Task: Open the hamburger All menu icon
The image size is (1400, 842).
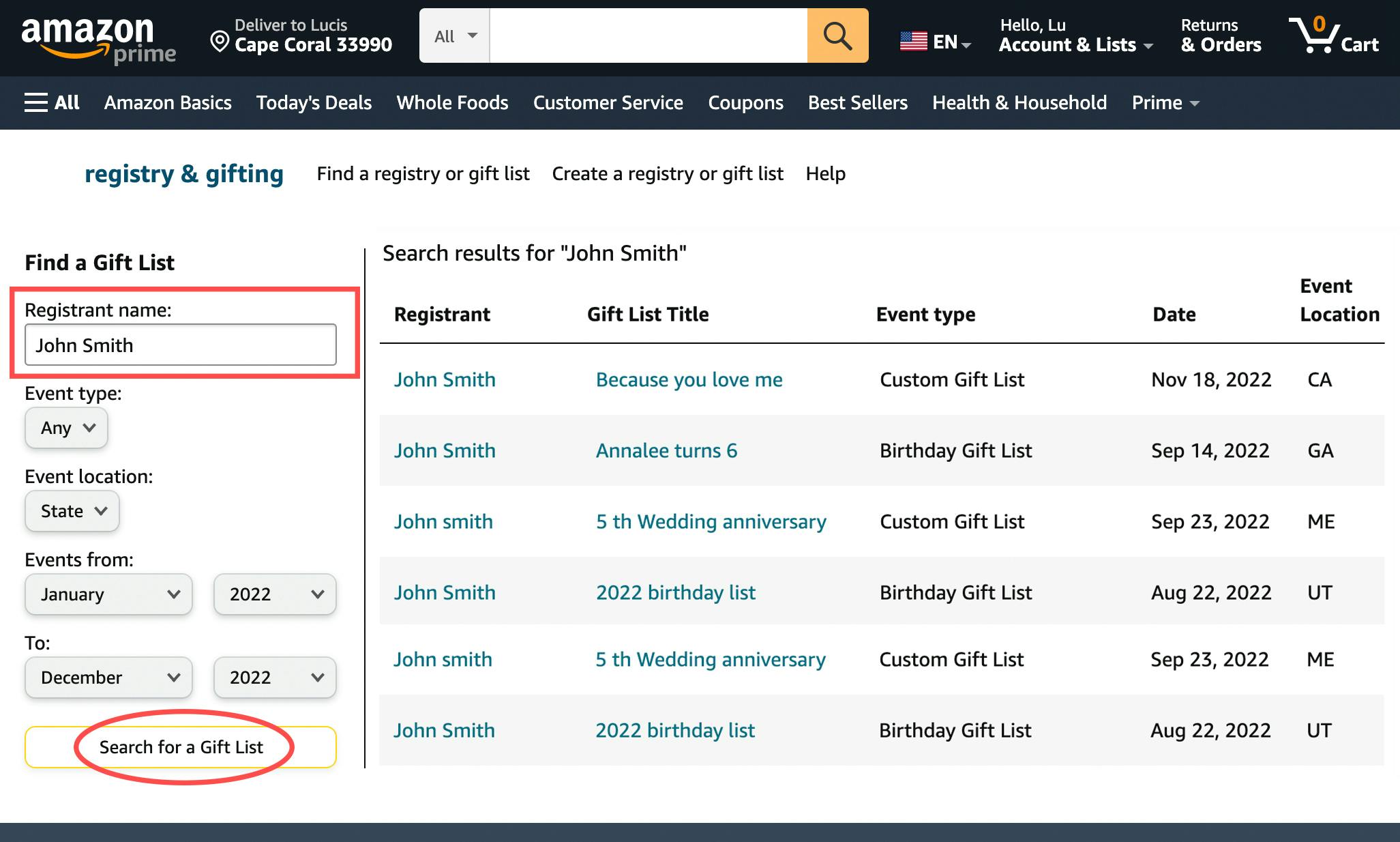Action: pyautogui.click(x=36, y=102)
